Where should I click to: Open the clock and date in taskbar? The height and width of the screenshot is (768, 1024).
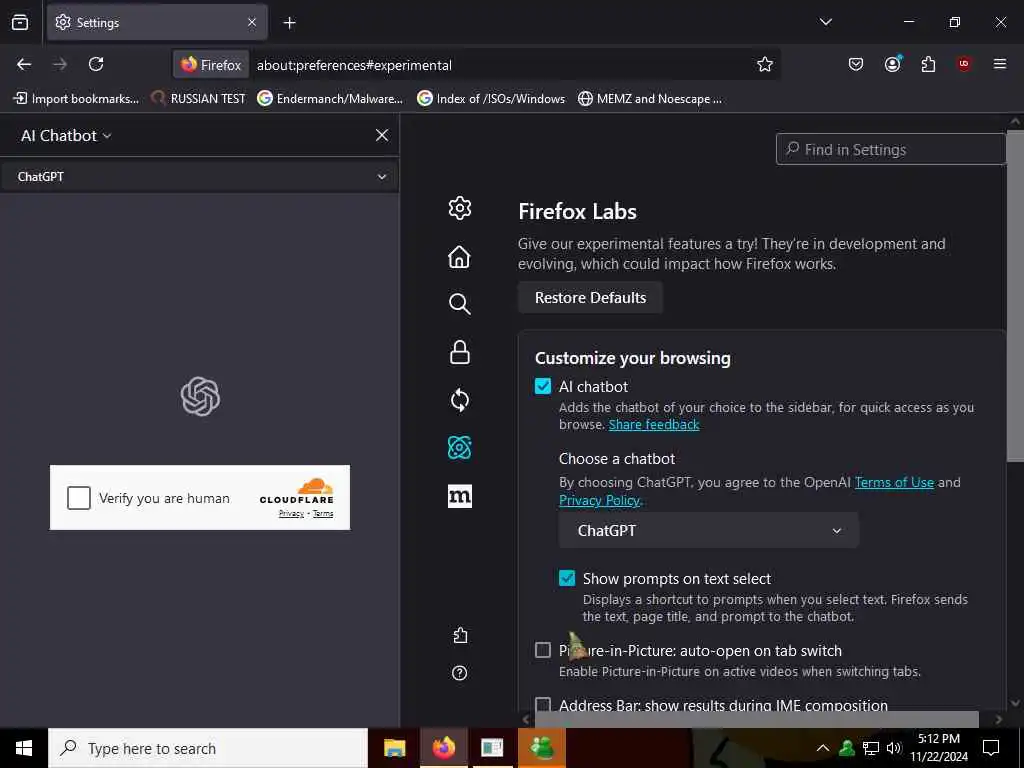point(939,748)
